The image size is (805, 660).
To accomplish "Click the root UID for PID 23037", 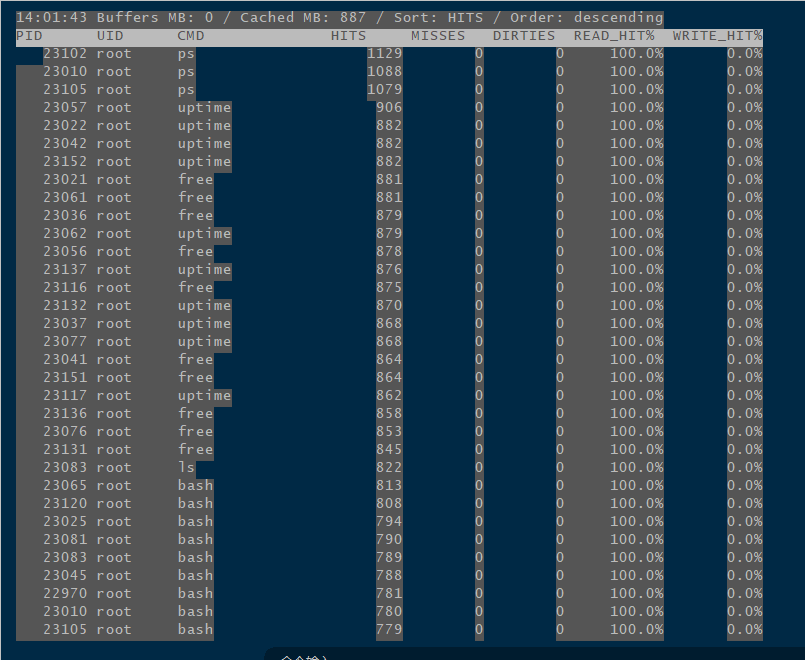I will click(x=114, y=324).
